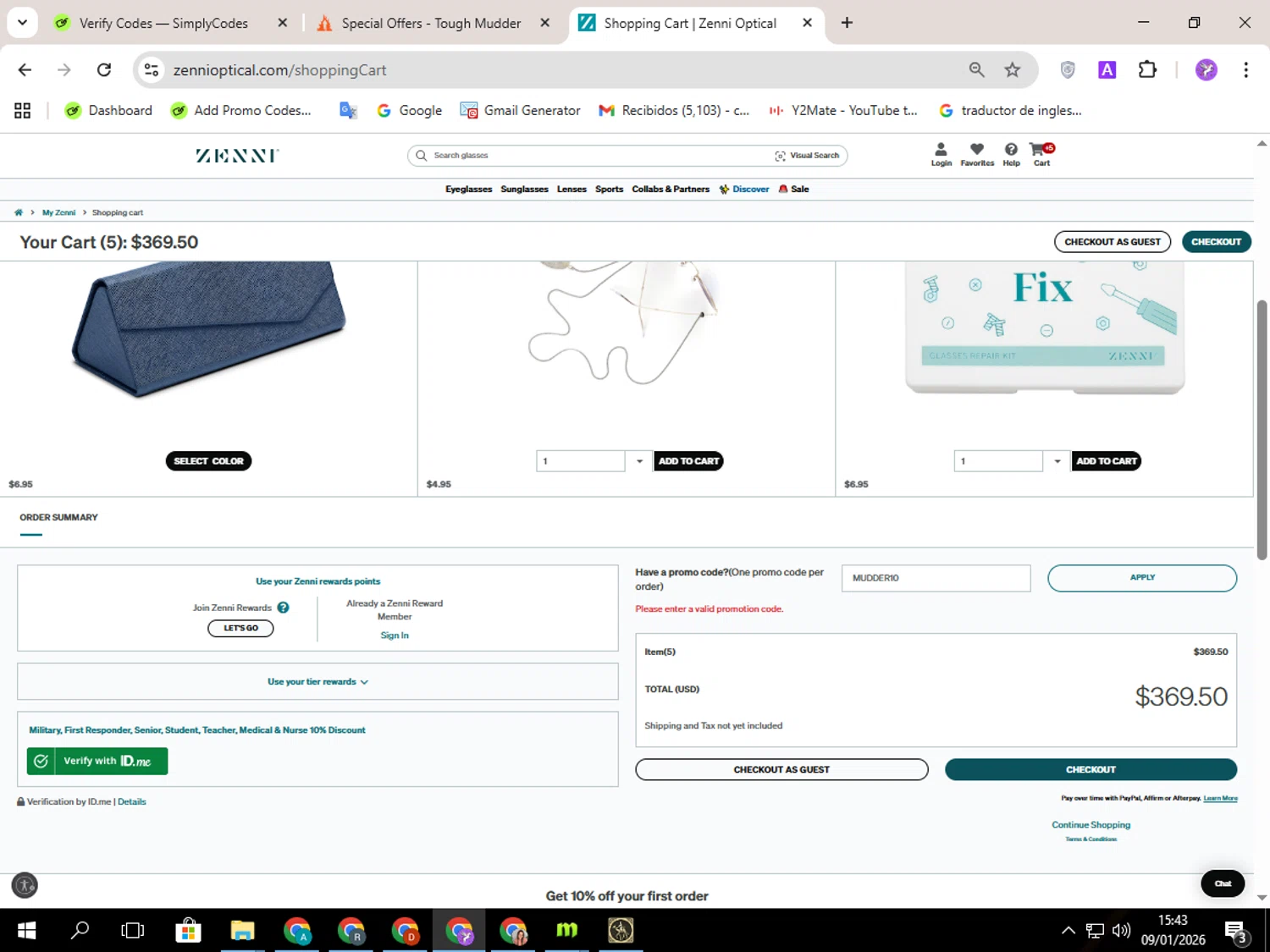Viewport: 1270px width, 952px height.
Task: Add the $6.95 repair kit to cart
Action: click(x=1107, y=461)
